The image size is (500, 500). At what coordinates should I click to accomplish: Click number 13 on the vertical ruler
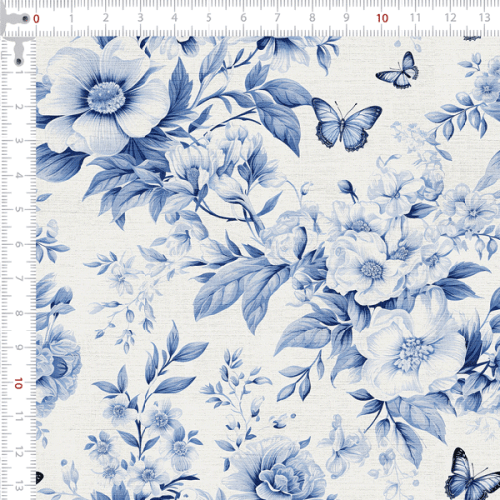point(19,486)
